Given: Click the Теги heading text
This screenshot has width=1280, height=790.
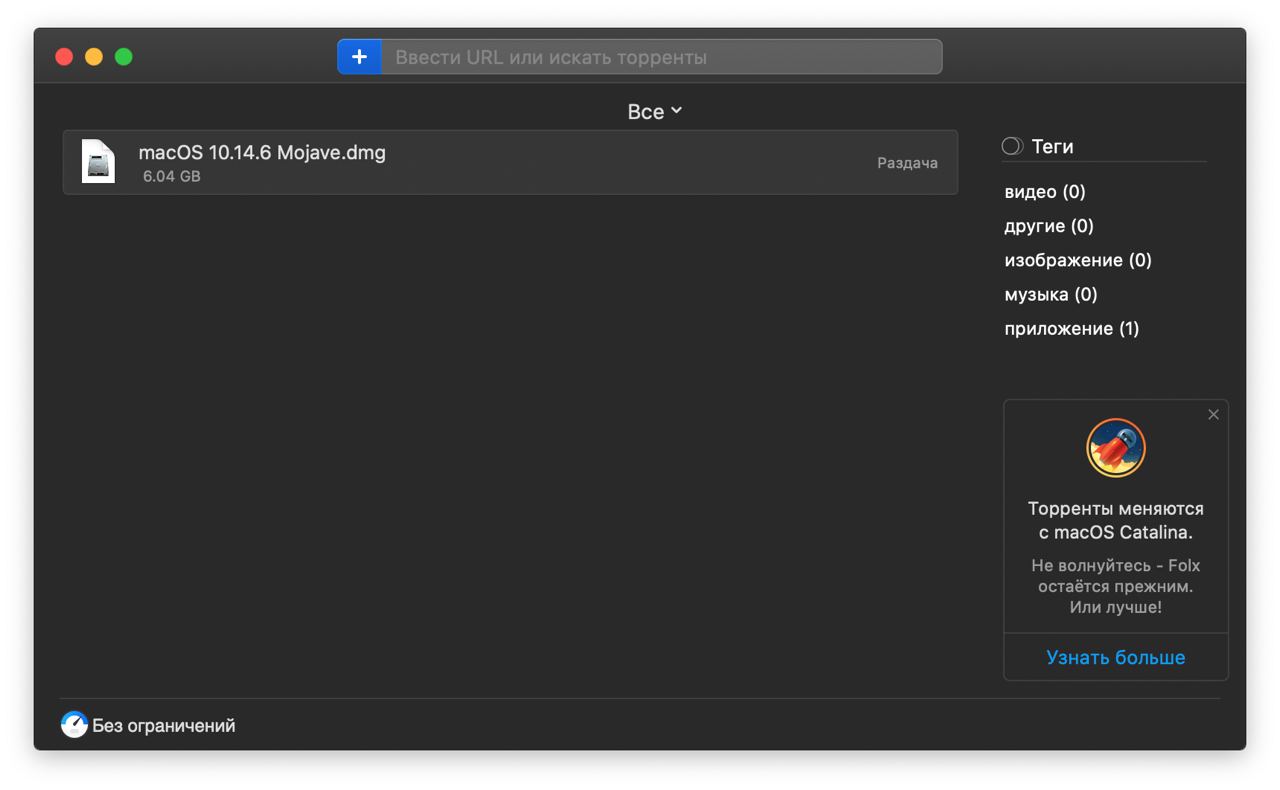Looking at the screenshot, I should pos(1052,146).
